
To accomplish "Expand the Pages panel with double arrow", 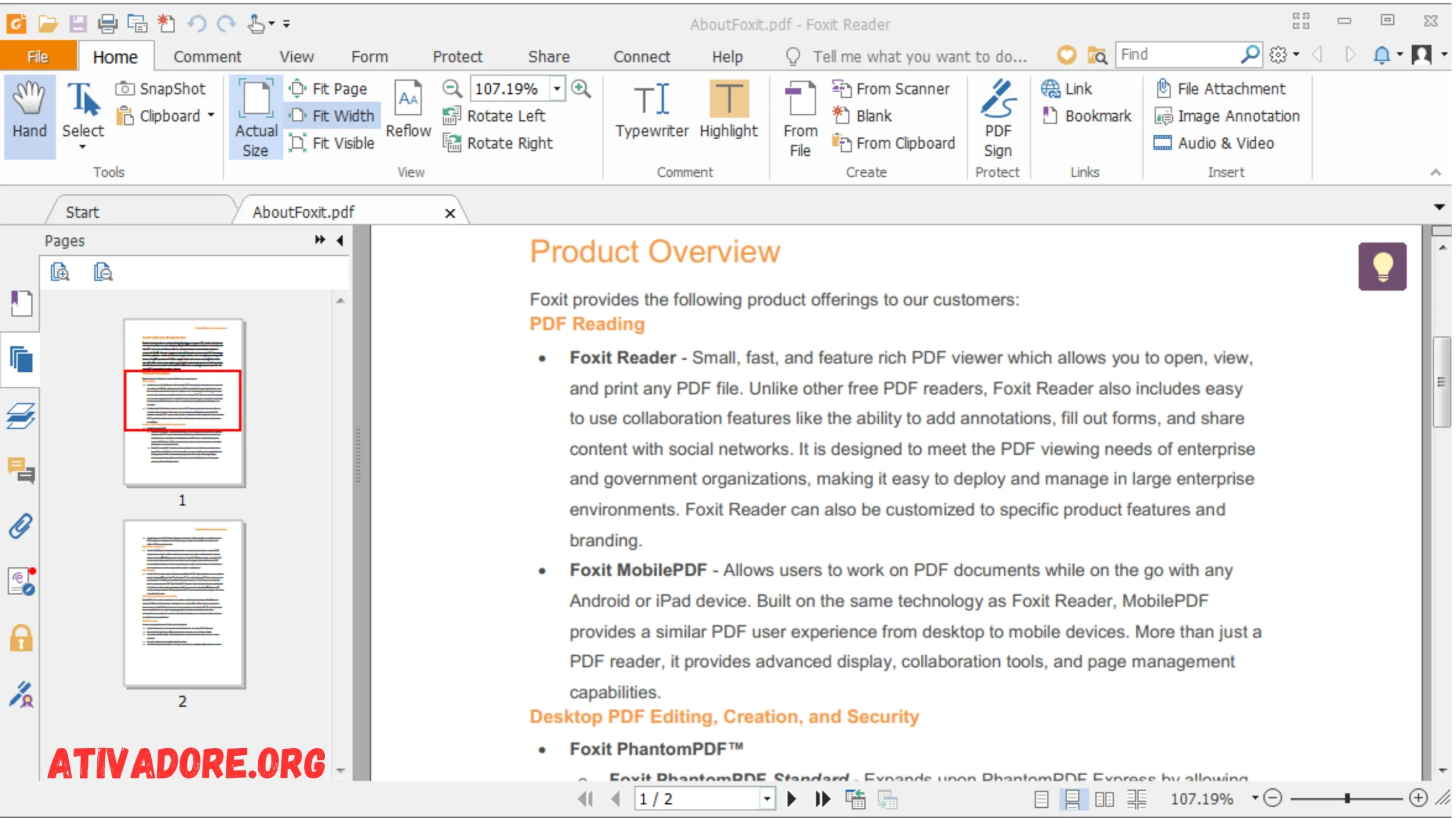I will (x=320, y=240).
